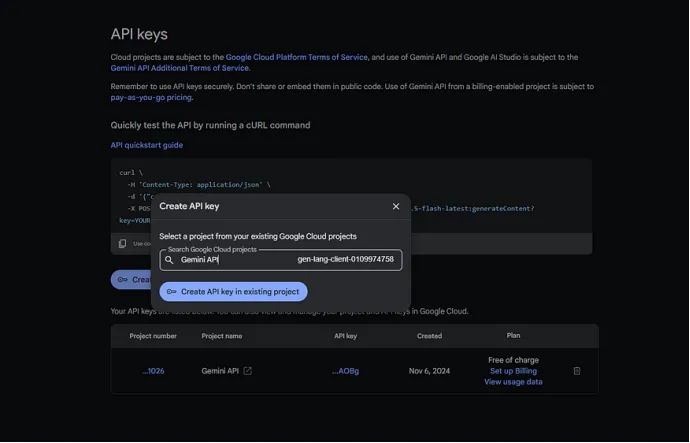Click the Plan column header

(513, 336)
